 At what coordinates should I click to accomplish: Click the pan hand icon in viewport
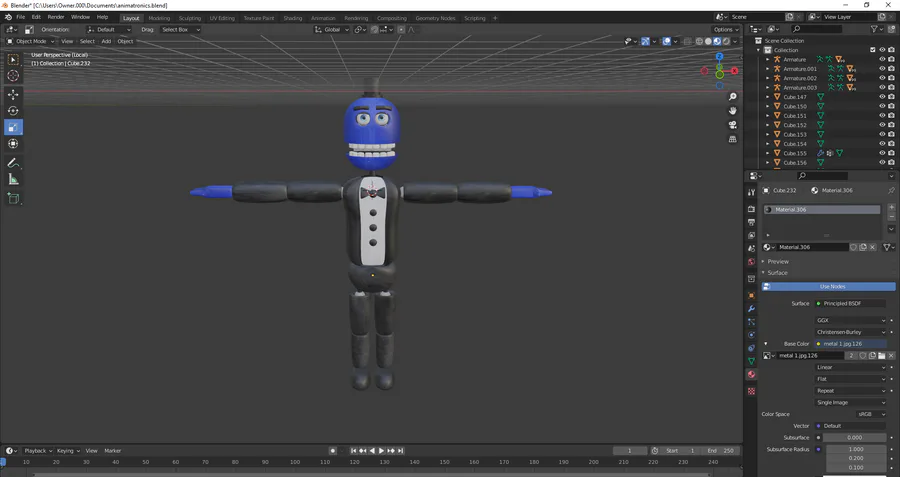click(732, 111)
